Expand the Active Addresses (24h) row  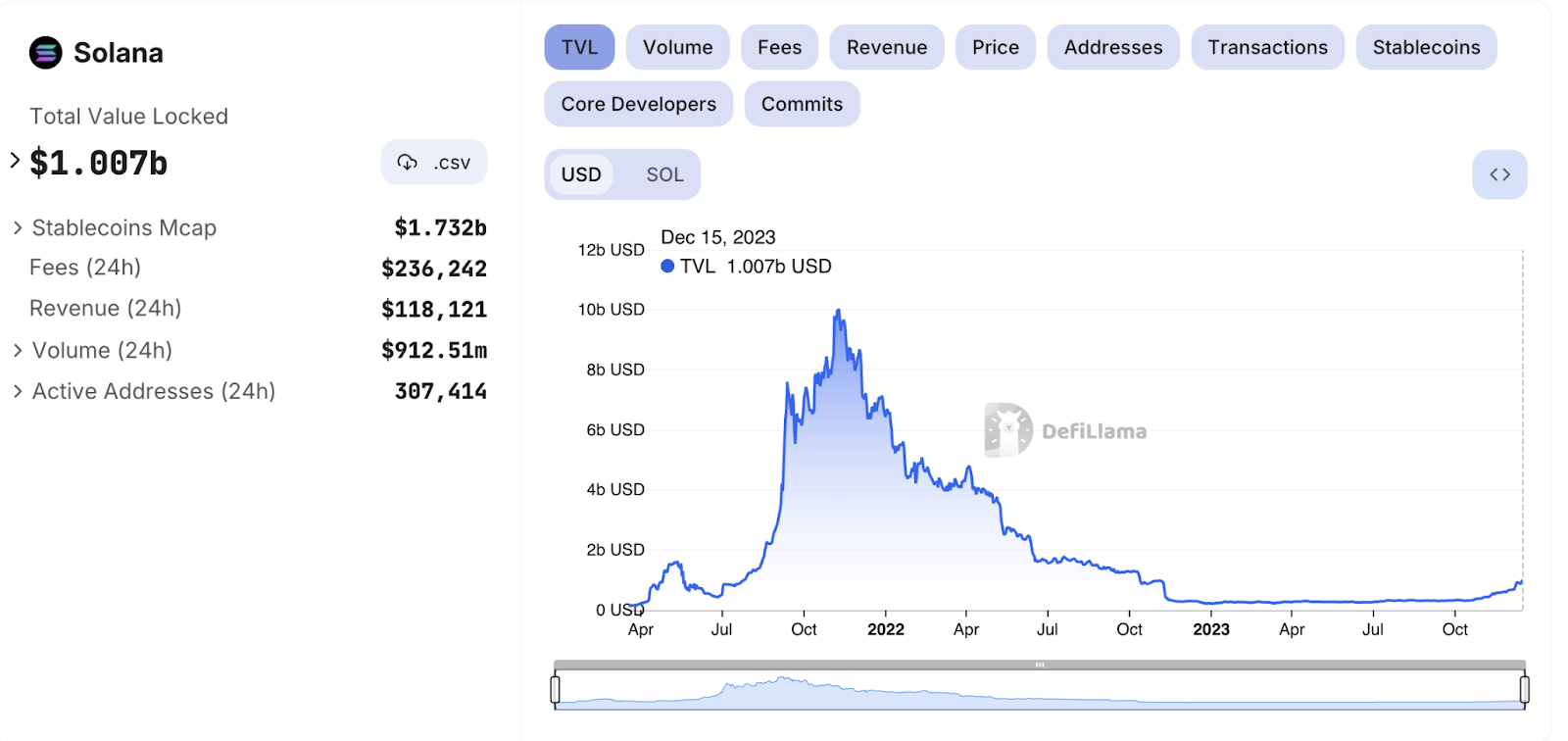tap(18, 391)
